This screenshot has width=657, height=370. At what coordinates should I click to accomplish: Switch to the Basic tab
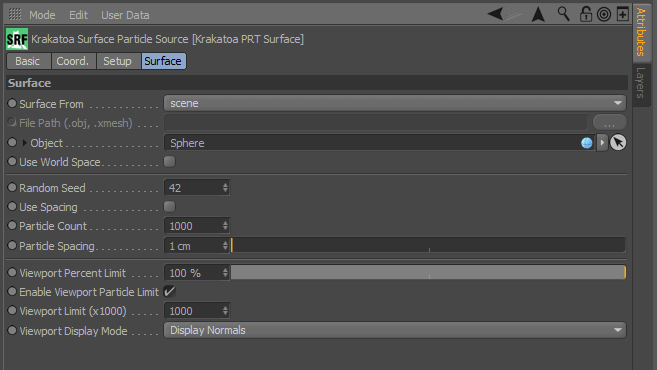tap(28, 61)
